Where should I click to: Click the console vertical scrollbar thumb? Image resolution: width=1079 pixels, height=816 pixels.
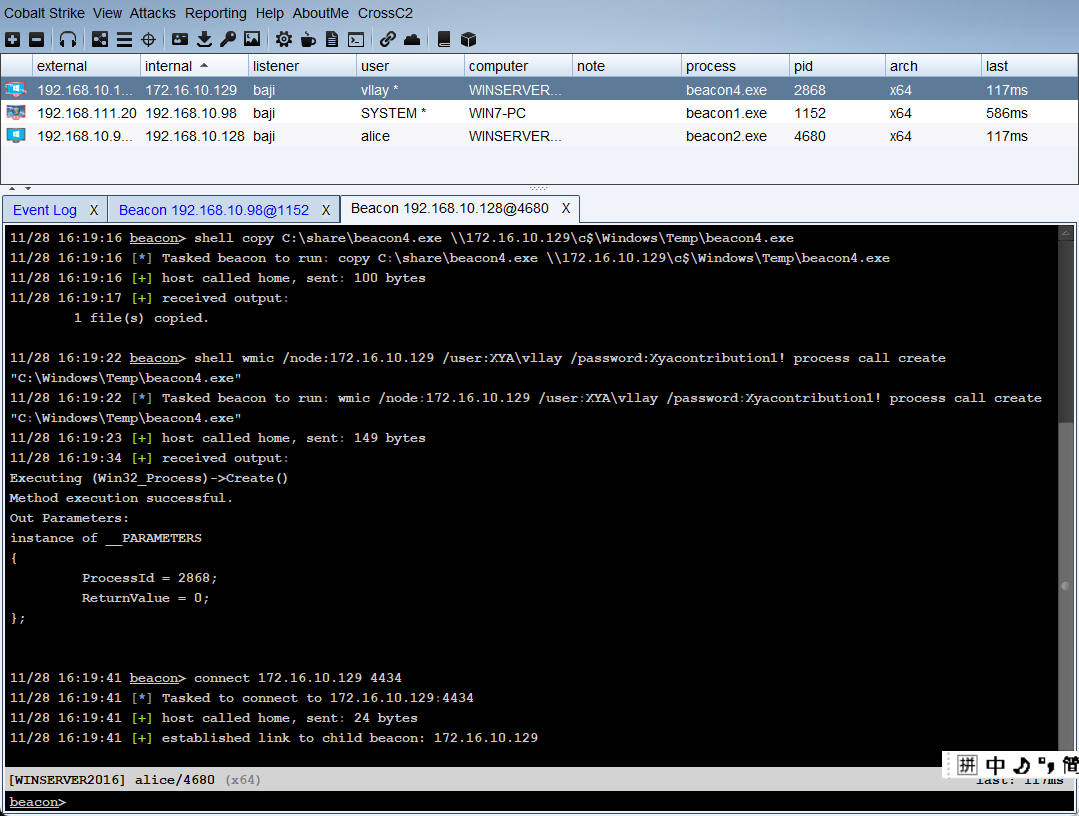[1065, 586]
